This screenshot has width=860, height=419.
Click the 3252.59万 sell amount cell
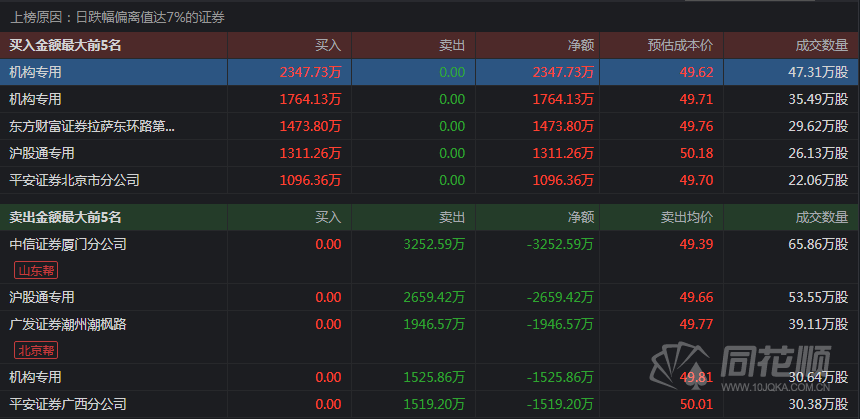[434, 244]
